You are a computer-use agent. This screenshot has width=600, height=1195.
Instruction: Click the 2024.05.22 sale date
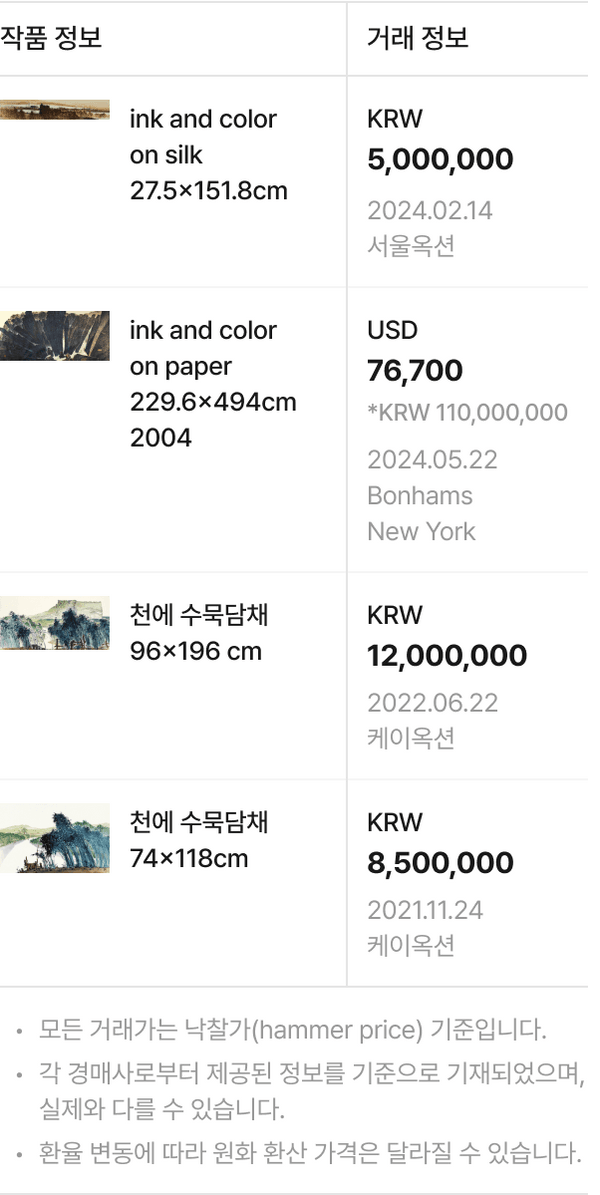coord(432,460)
